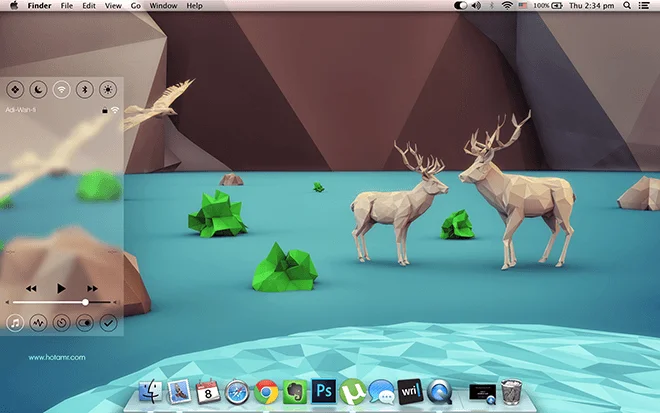Screen dimensions: 660x413
Task: Click the four-arrow icon in widget
Action: [15, 90]
